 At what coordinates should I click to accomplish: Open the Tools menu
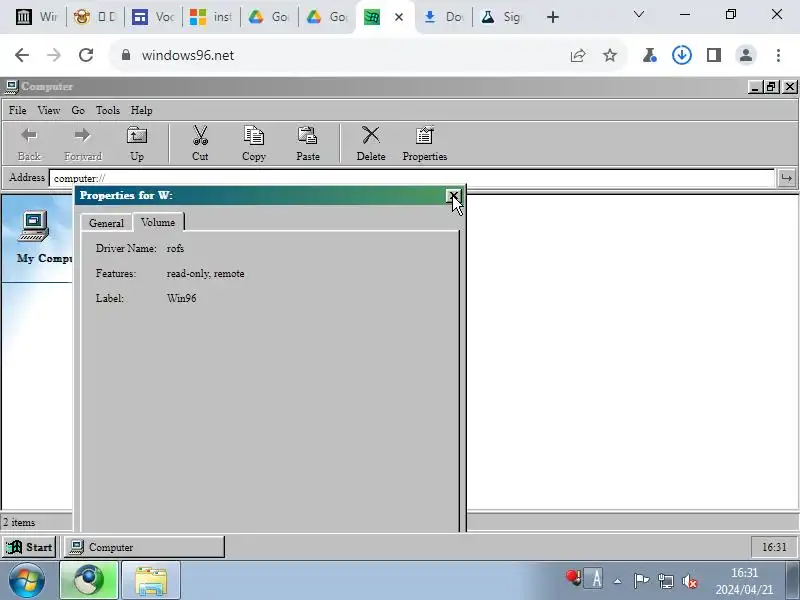click(108, 110)
